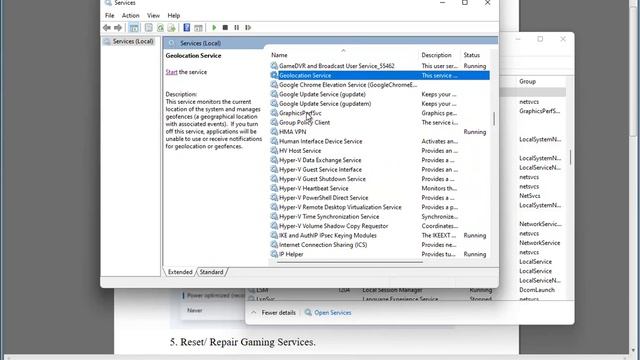640x360 pixels.
Task: Click the DcomLaunch group cell in Task Manager
Action: coord(537,290)
